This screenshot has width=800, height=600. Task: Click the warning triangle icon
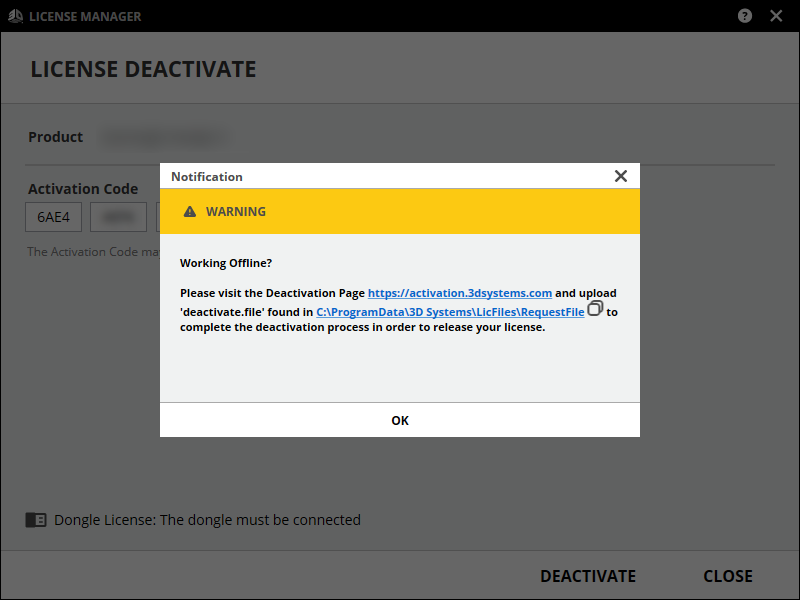190,212
